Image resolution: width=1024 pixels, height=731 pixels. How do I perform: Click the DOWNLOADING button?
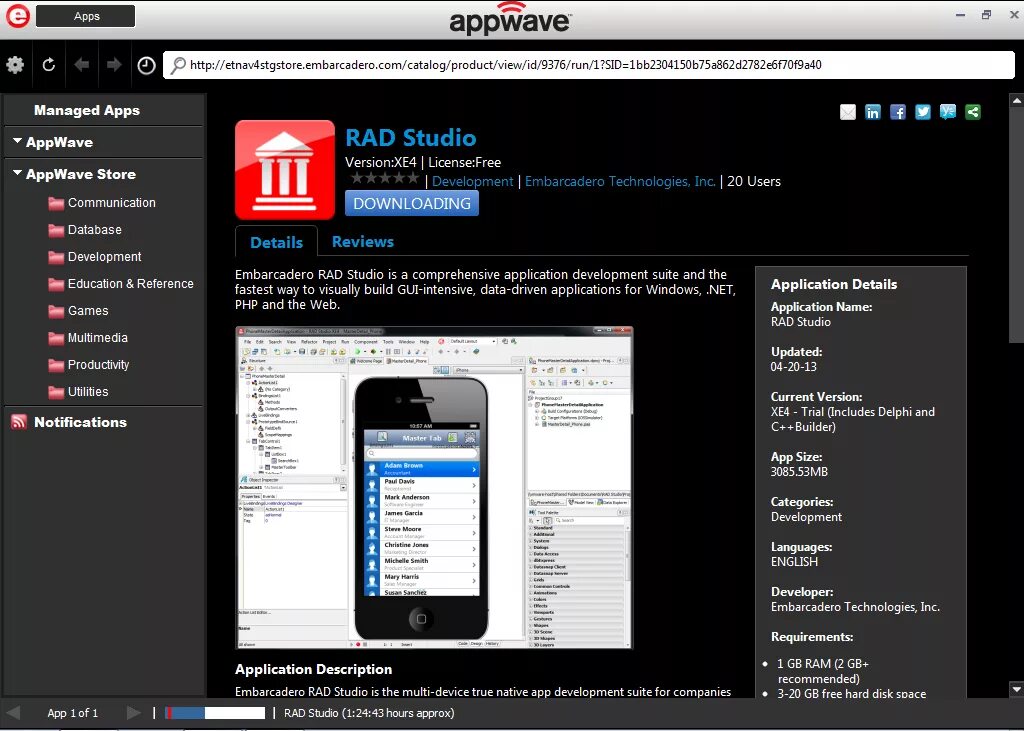click(x=412, y=203)
